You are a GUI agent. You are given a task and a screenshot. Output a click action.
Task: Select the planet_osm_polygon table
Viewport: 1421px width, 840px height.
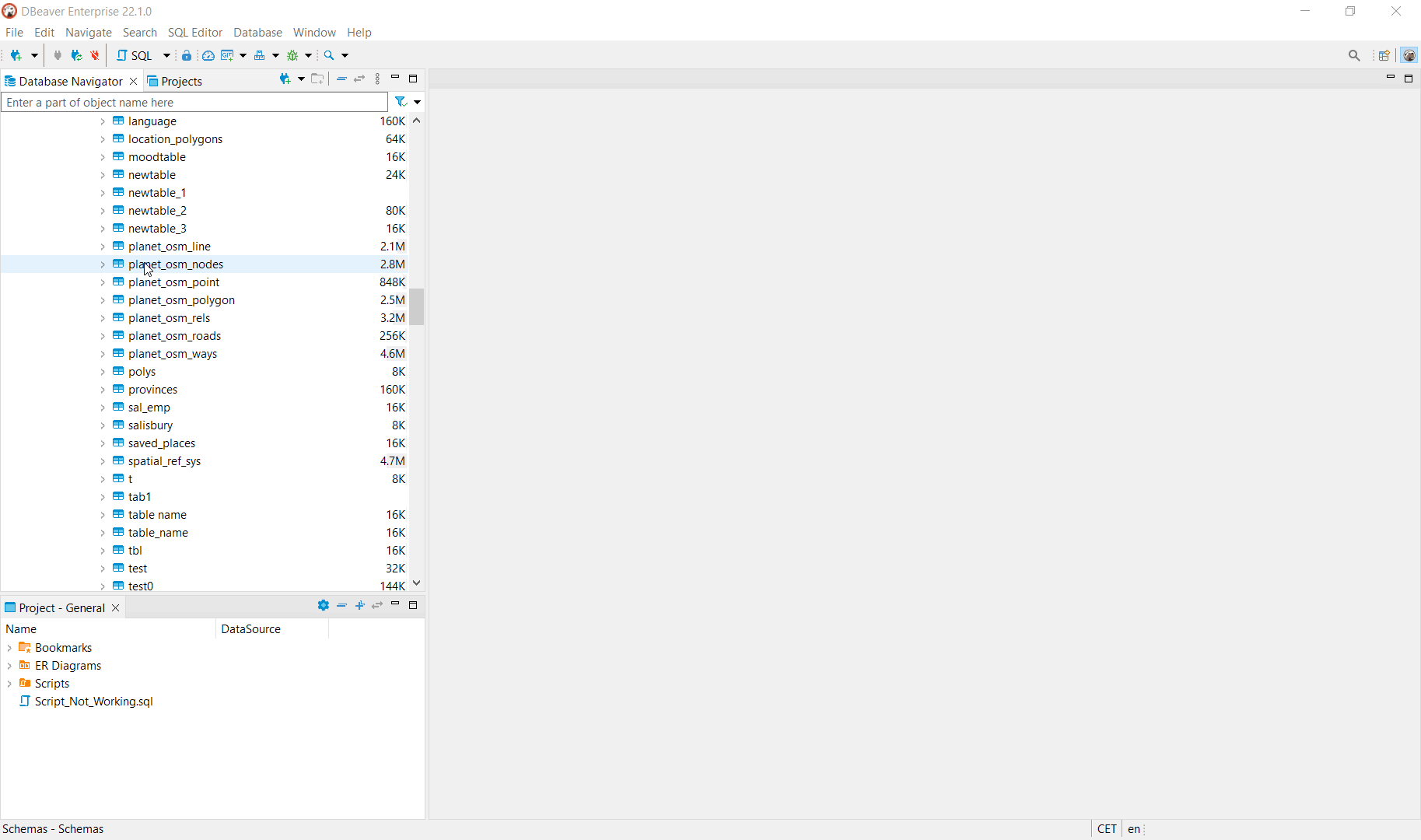(181, 300)
